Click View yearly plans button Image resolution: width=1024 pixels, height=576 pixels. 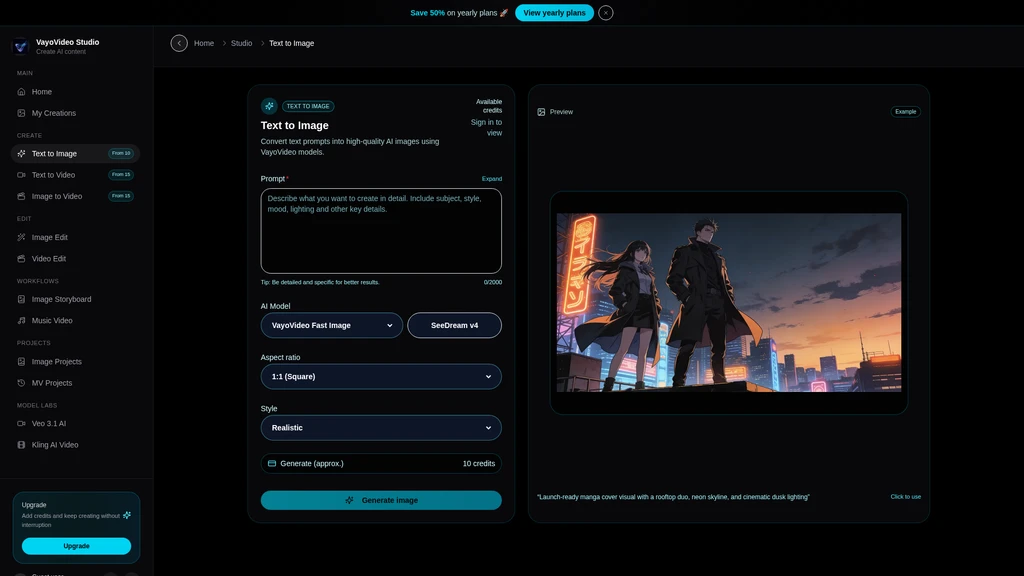pyautogui.click(x=554, y=13)
